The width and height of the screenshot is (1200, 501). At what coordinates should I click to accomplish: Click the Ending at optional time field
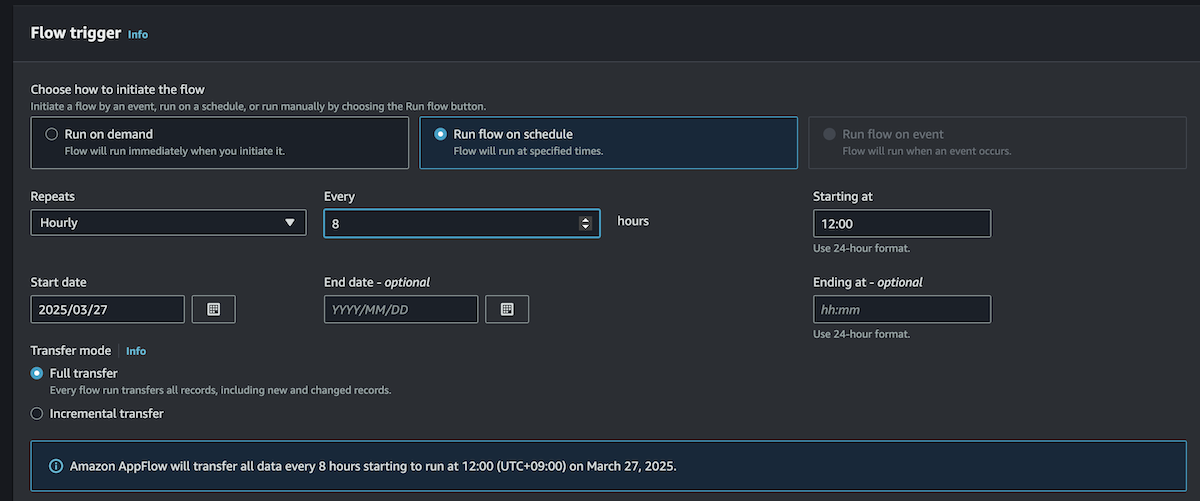point(902,310)
